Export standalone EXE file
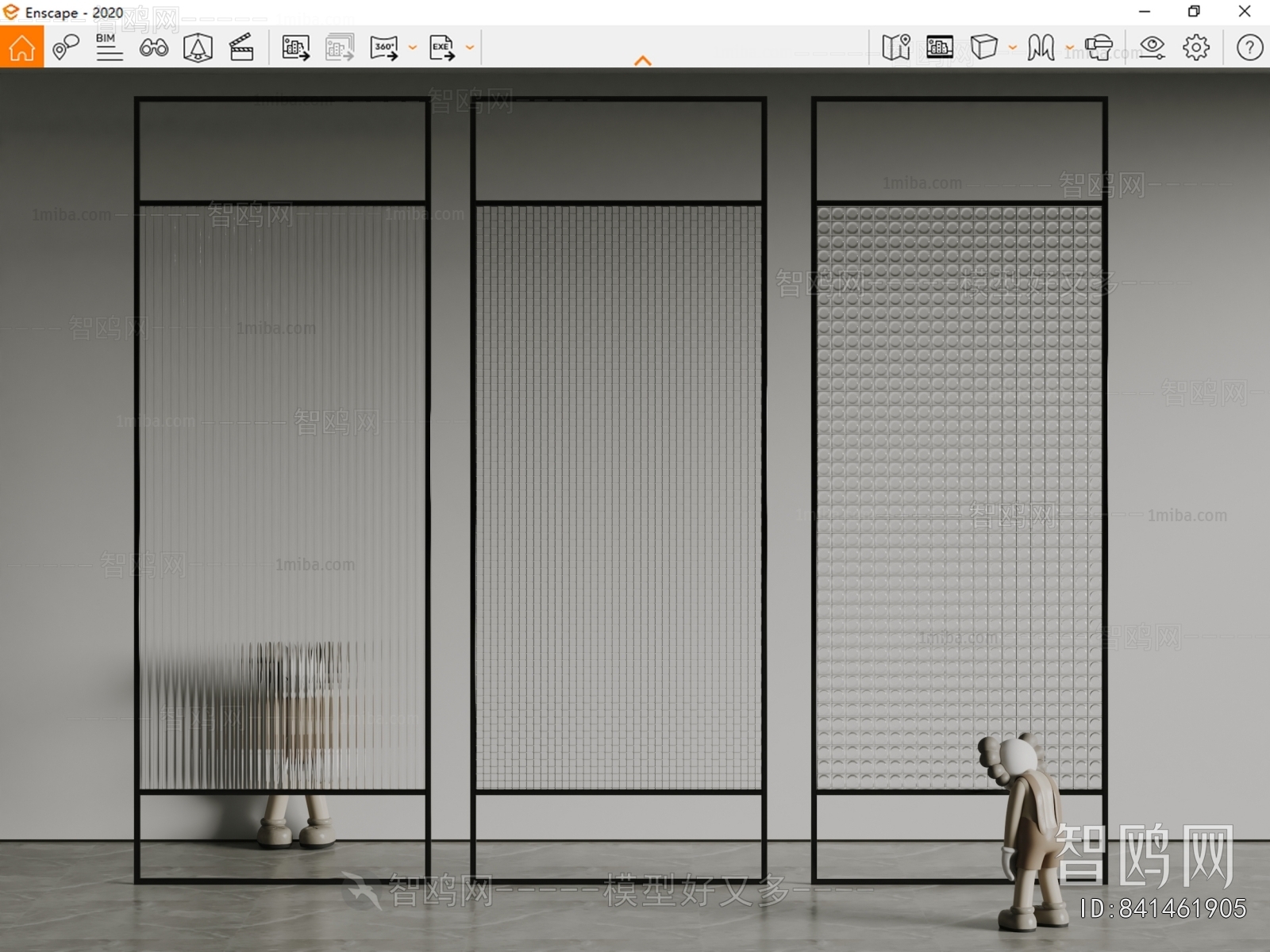Image resolution: width=1270 pixels, height=952 pixels. [x=442, y=48]
